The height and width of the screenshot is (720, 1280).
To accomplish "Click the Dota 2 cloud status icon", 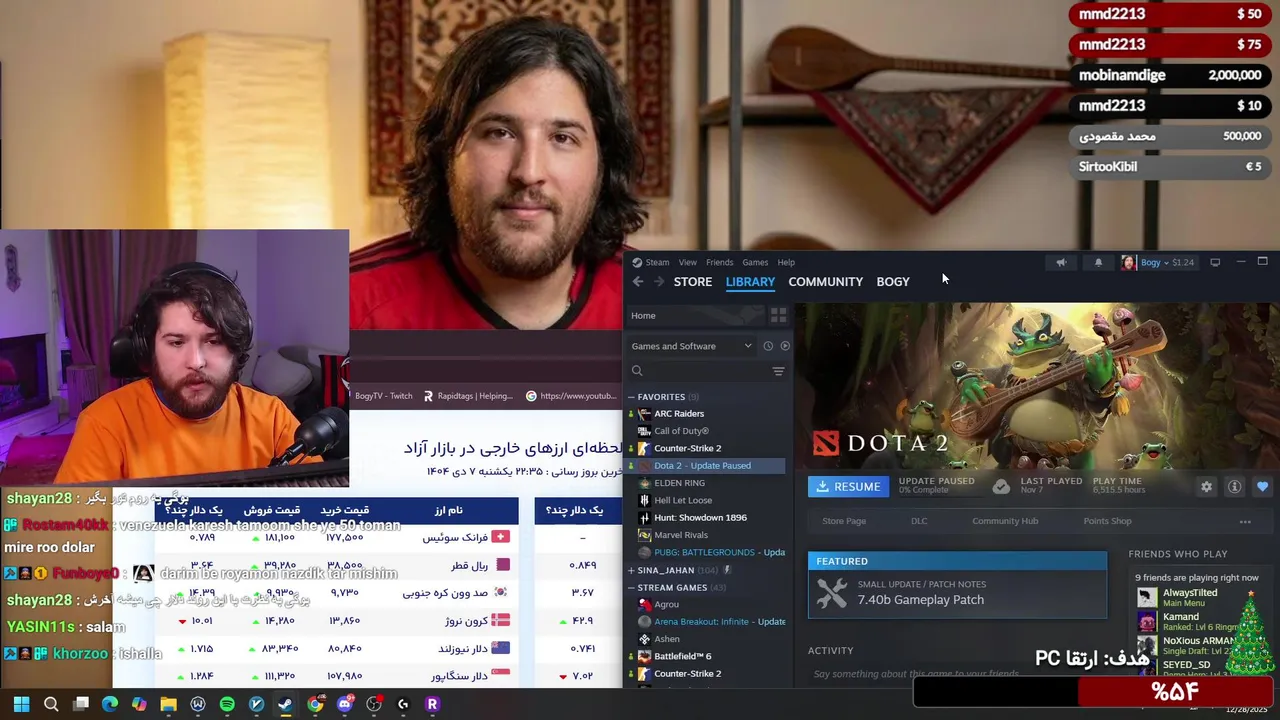I will (1001, 487).
